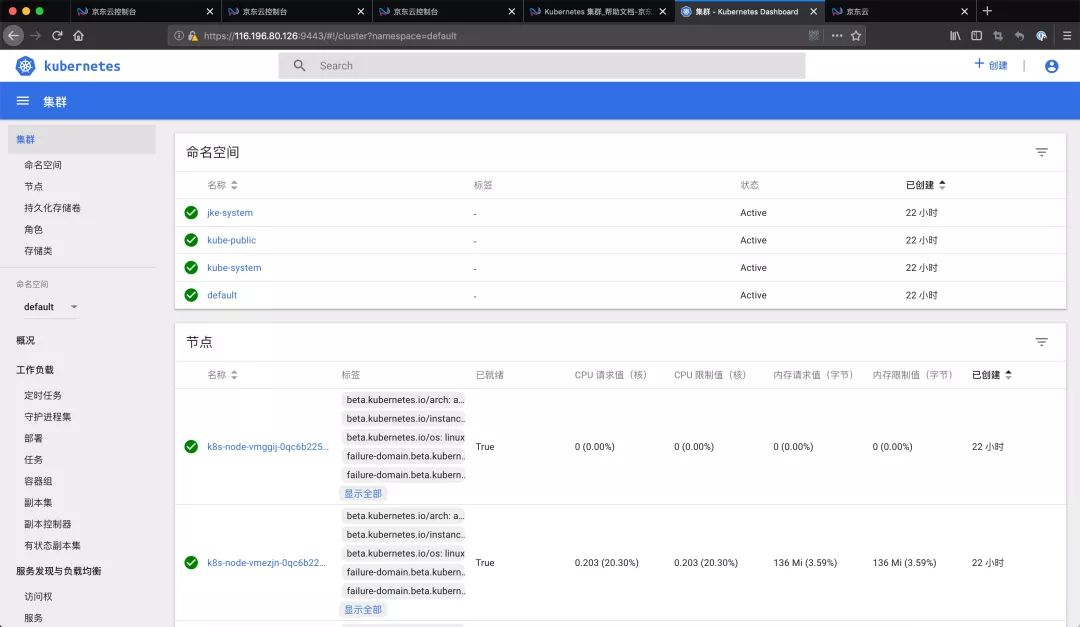The image size is (1080, 627).
Task: Reload the page in browser
Action: point(57,36)
